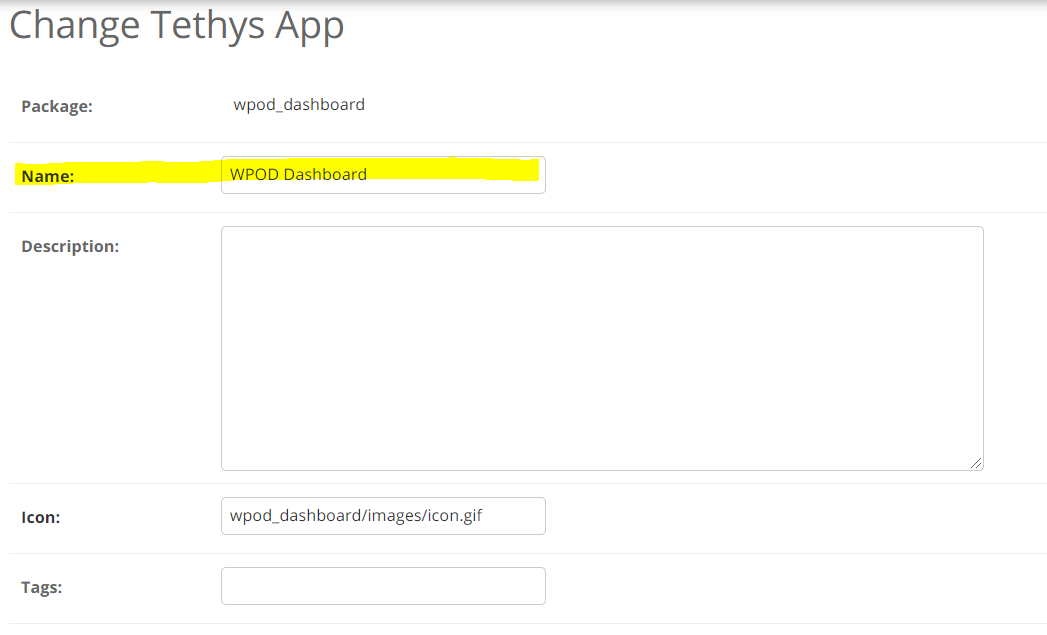Click the Tags field label
The width and height of the screenshot is (1047, 635).
click(40, 587)
